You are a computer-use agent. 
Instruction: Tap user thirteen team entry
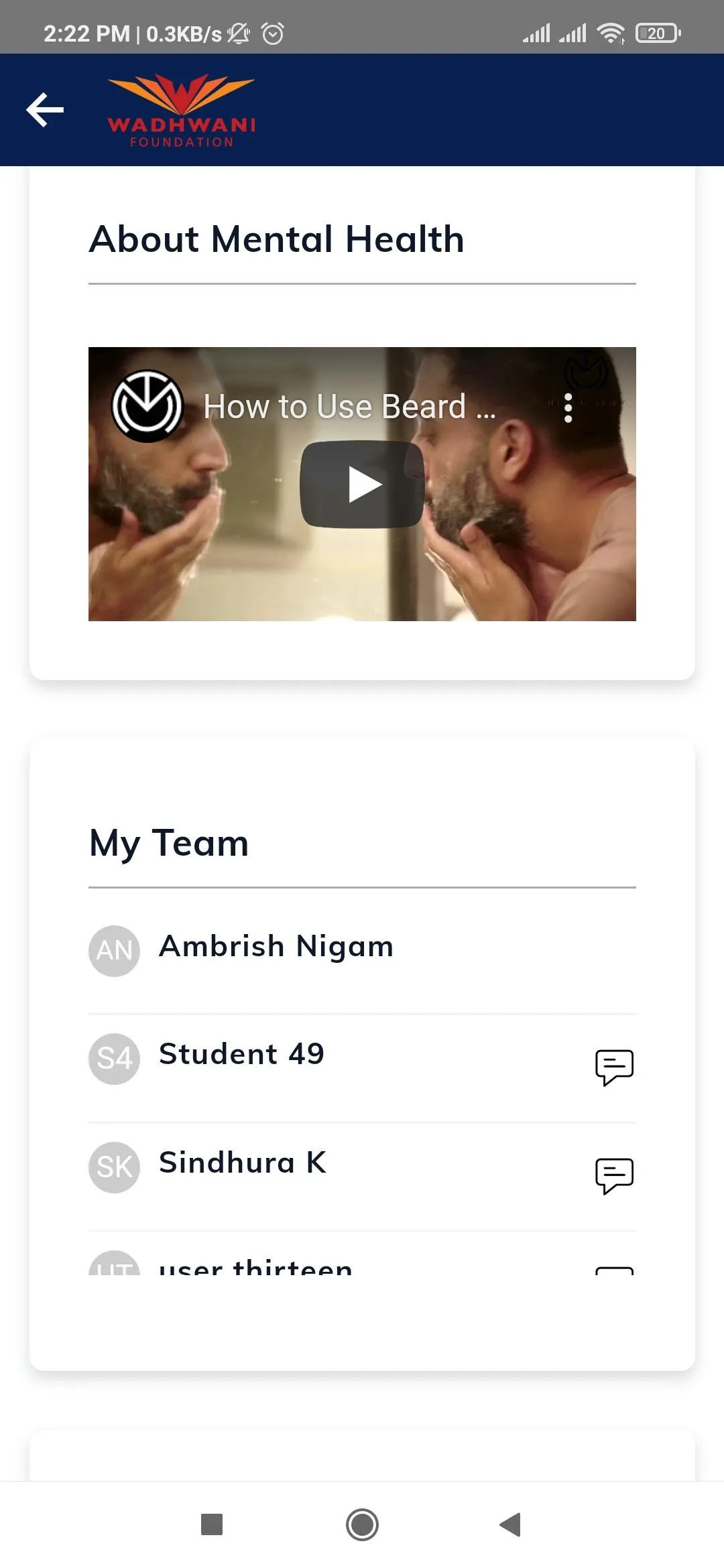pos(255,1267)
